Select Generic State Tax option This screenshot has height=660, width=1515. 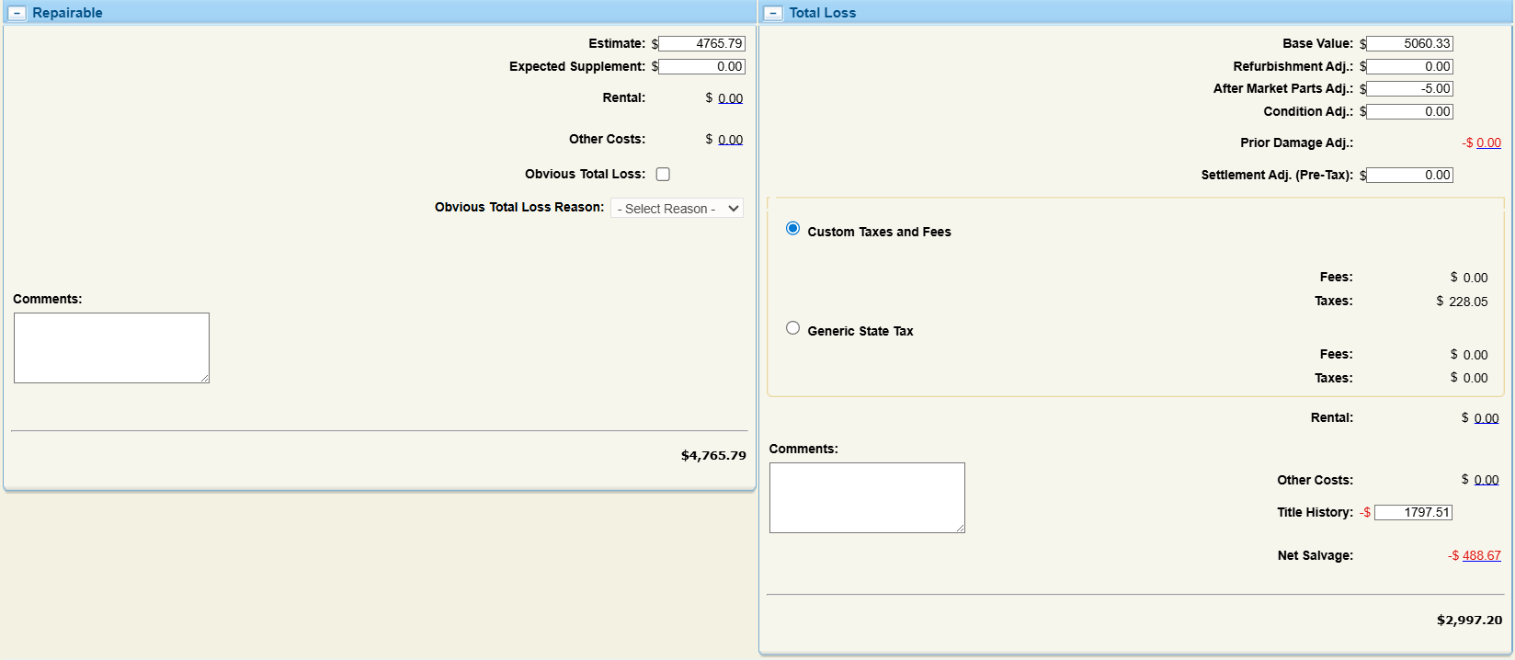click(793, 328)
